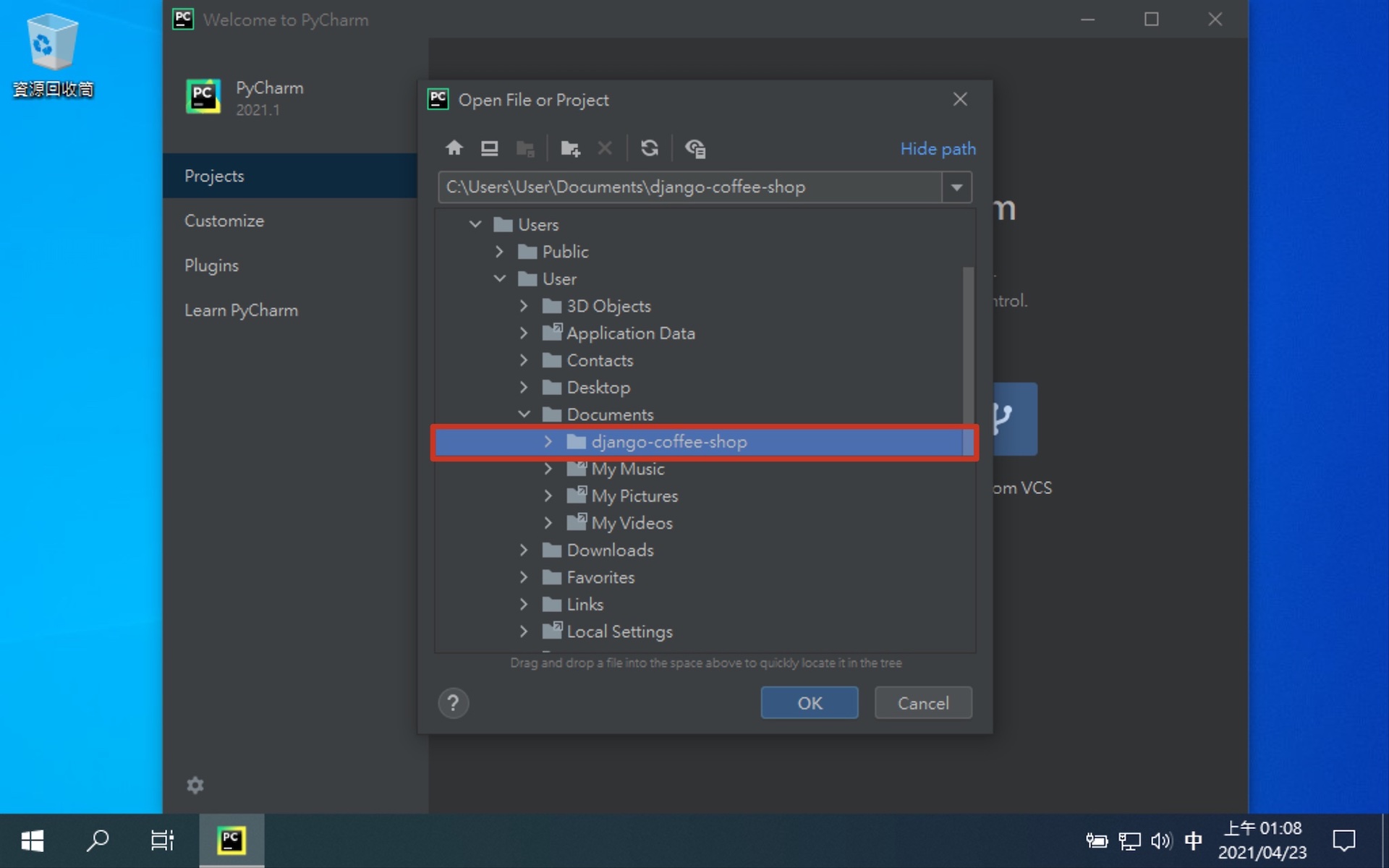Click the Home navigation icon
This screenshot has width=1389, height=868.
(454, 148)
